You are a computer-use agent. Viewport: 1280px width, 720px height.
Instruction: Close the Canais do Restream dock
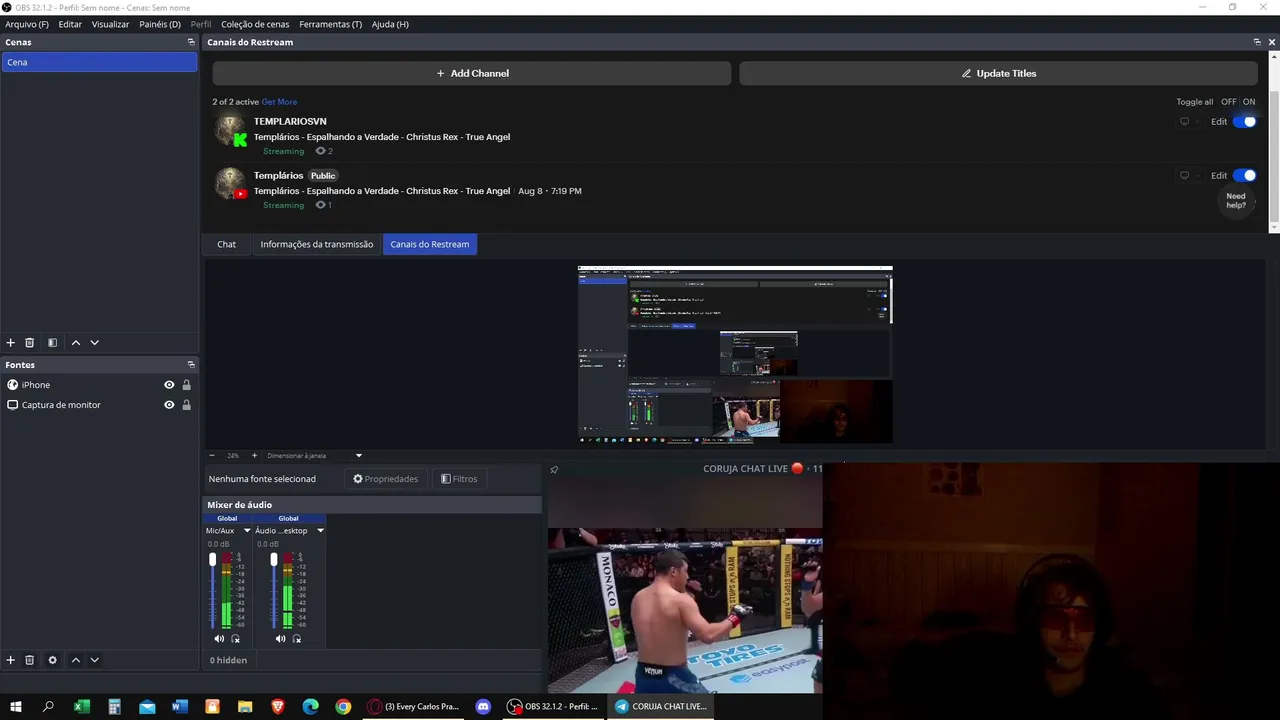1272,42
